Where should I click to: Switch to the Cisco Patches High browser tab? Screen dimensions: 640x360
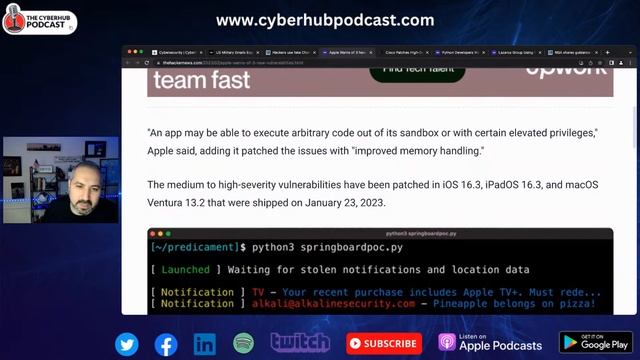click(x=403, y=52)
